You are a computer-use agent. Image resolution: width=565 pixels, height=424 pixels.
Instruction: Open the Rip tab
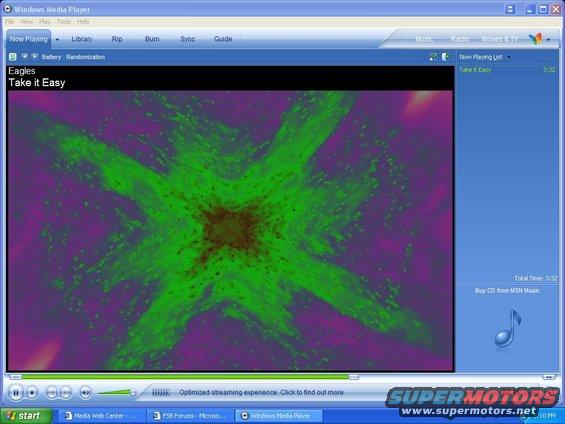[117, 39]
